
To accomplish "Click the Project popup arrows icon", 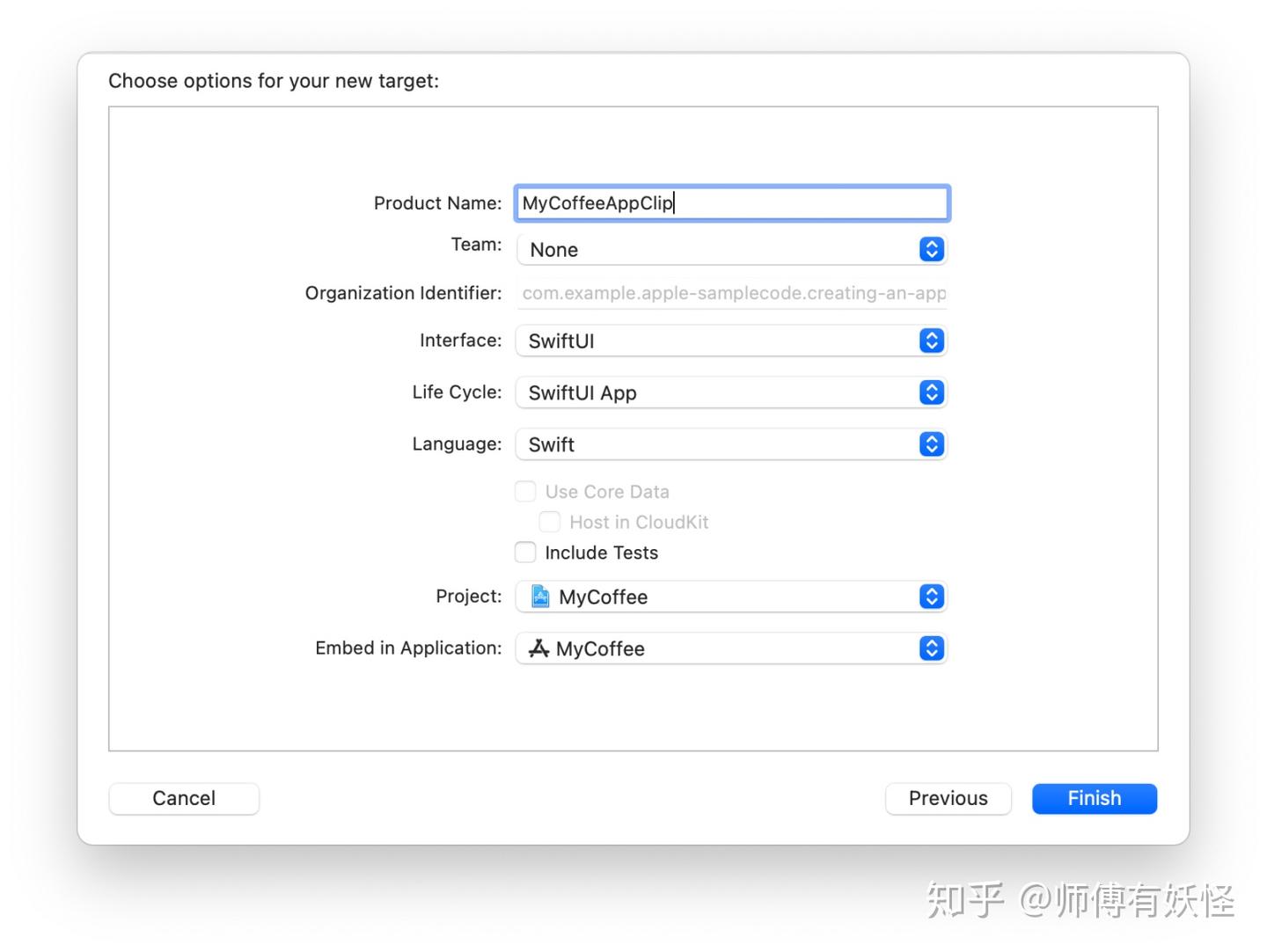I will point(931,597).
